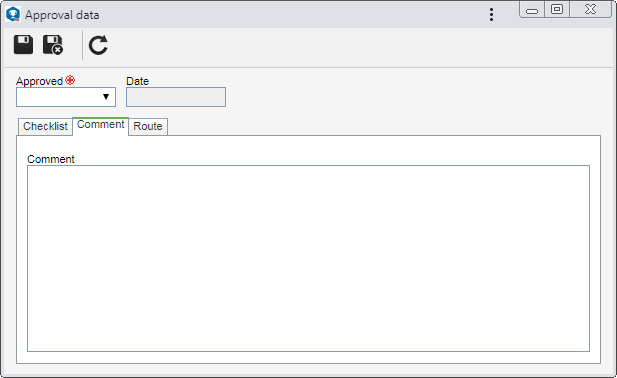Minimize the Approval data window
The width and height of the screenshot is (617, 378).
click(532, 10)
